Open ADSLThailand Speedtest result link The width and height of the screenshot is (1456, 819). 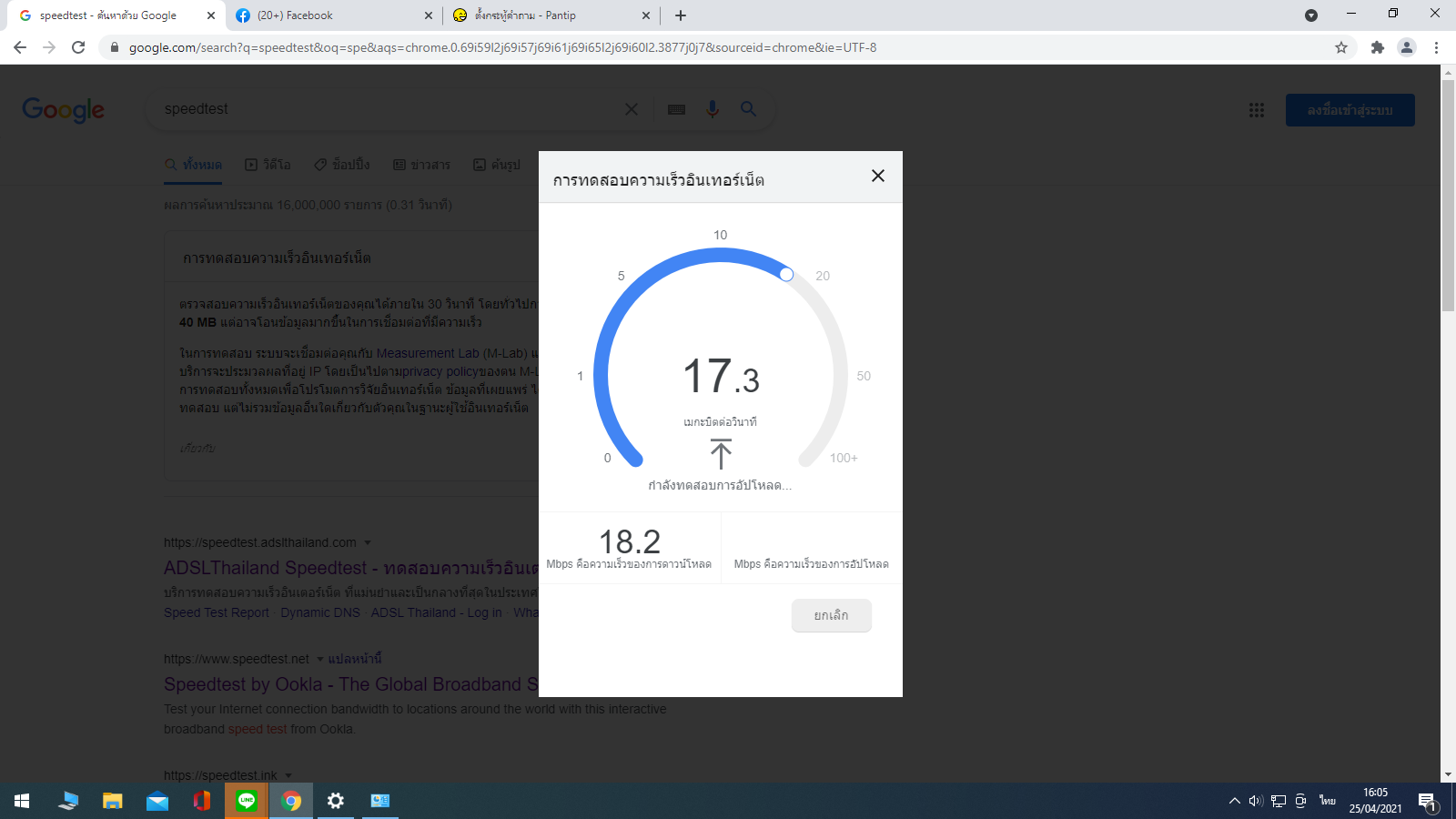click(x=351, y=568)
